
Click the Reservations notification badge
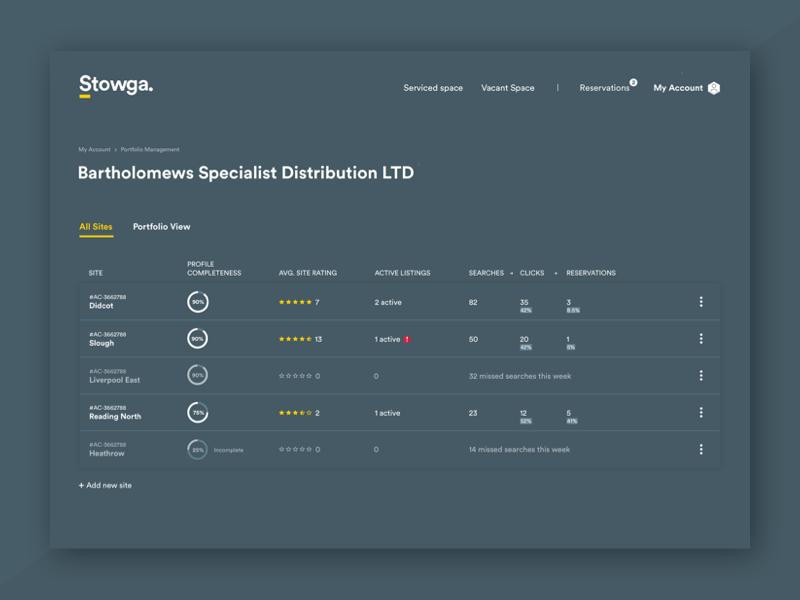coord(634,82)
